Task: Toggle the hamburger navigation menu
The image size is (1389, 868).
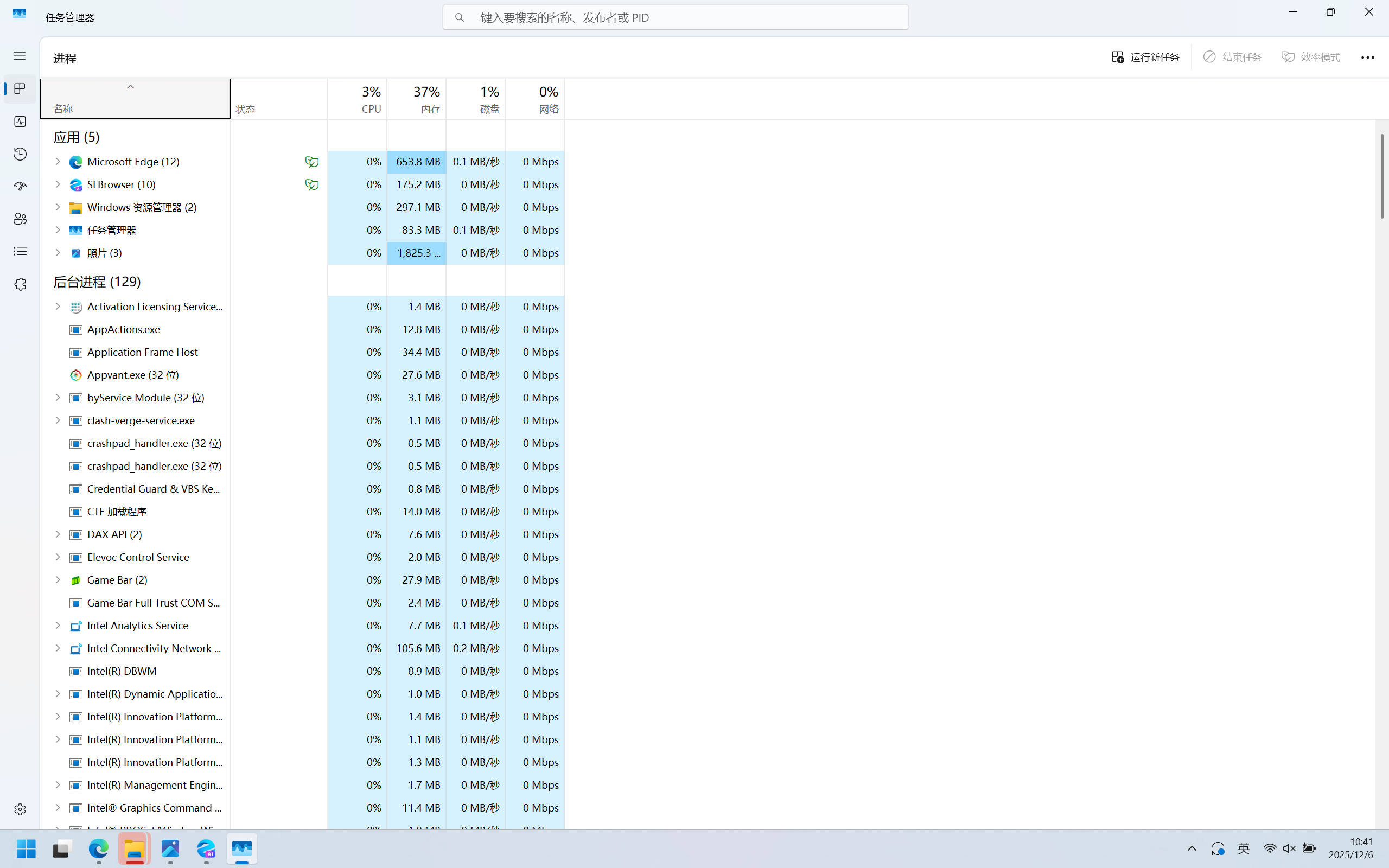Action: point(20,56)
